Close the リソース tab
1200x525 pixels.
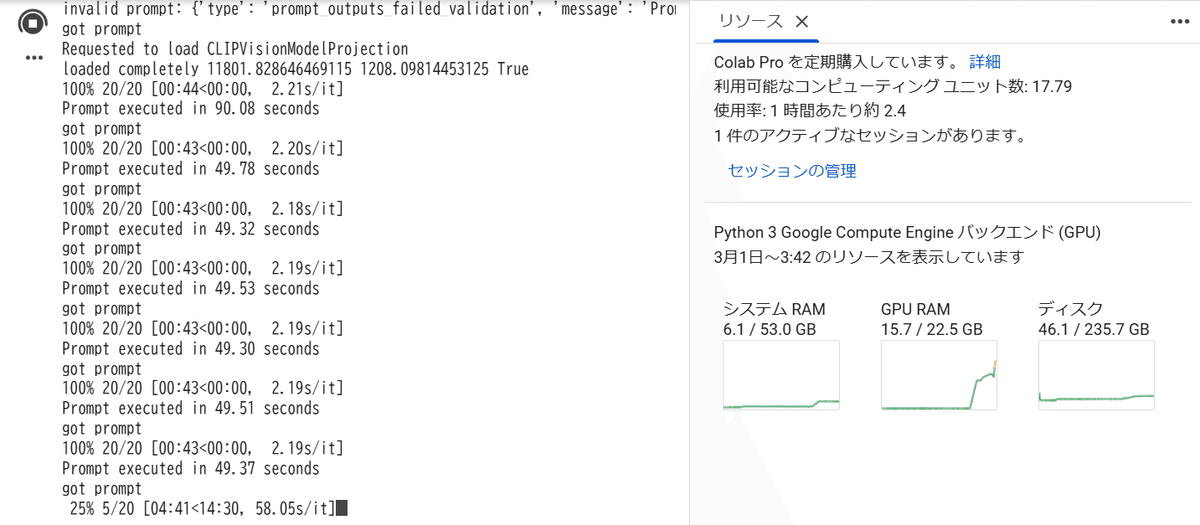[802, 21]
